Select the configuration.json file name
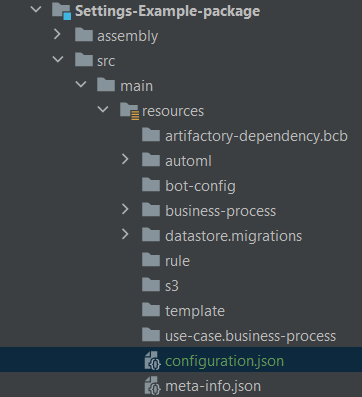The height and width of the screenshot is (397, 362). [224, 361]
